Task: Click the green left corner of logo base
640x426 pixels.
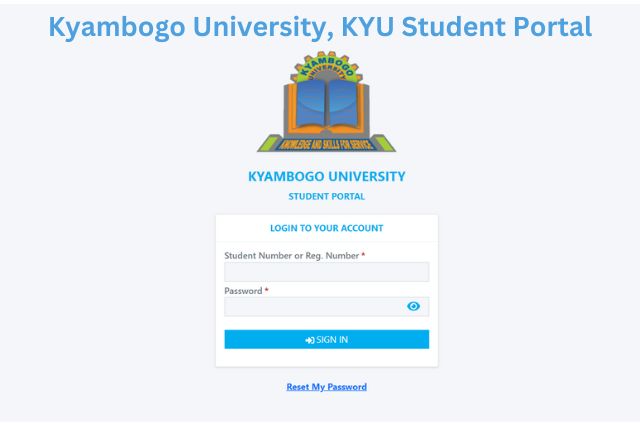Action: pyautogui.click(x=269, y=144)
